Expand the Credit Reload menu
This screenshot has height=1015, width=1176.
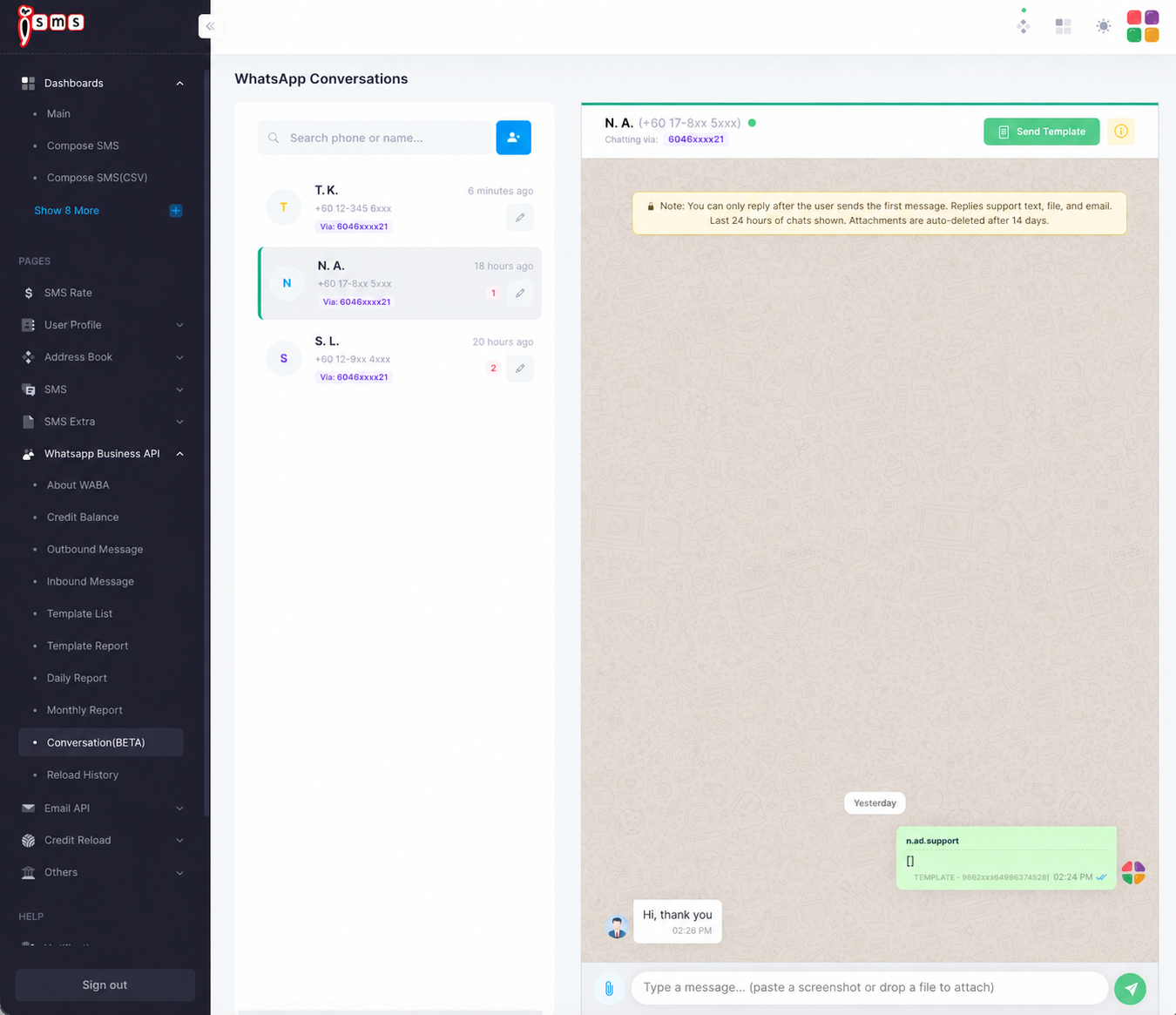click(x=179, y=841)
